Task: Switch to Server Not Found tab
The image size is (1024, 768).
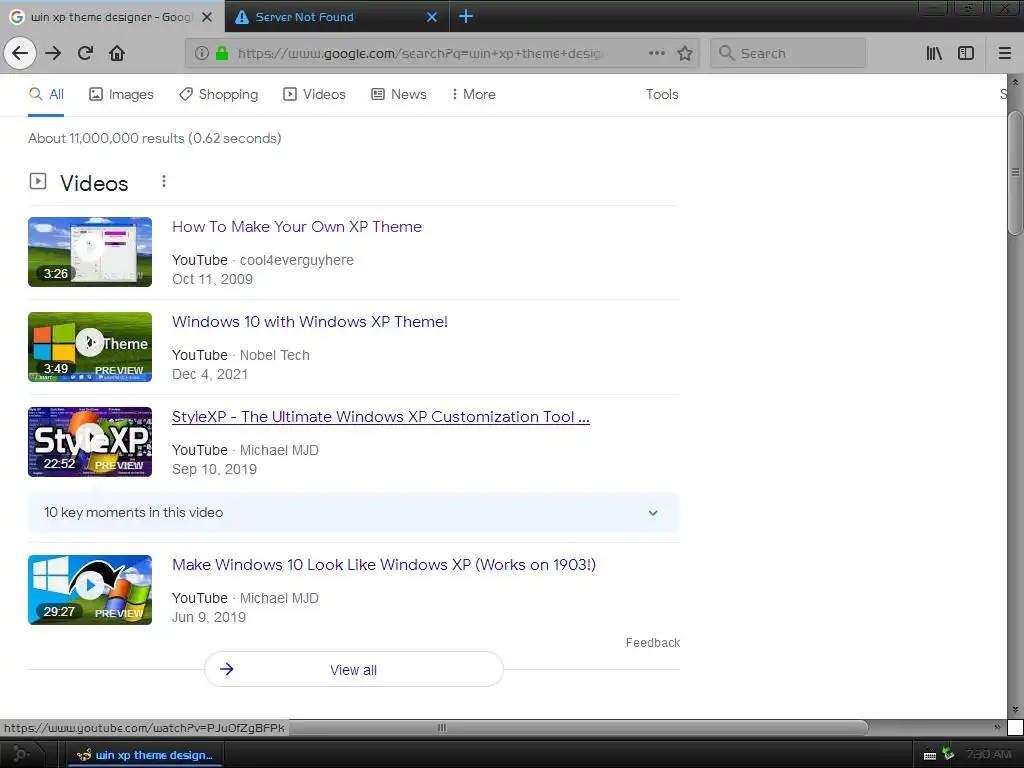Action: click(x=337, y=16)
